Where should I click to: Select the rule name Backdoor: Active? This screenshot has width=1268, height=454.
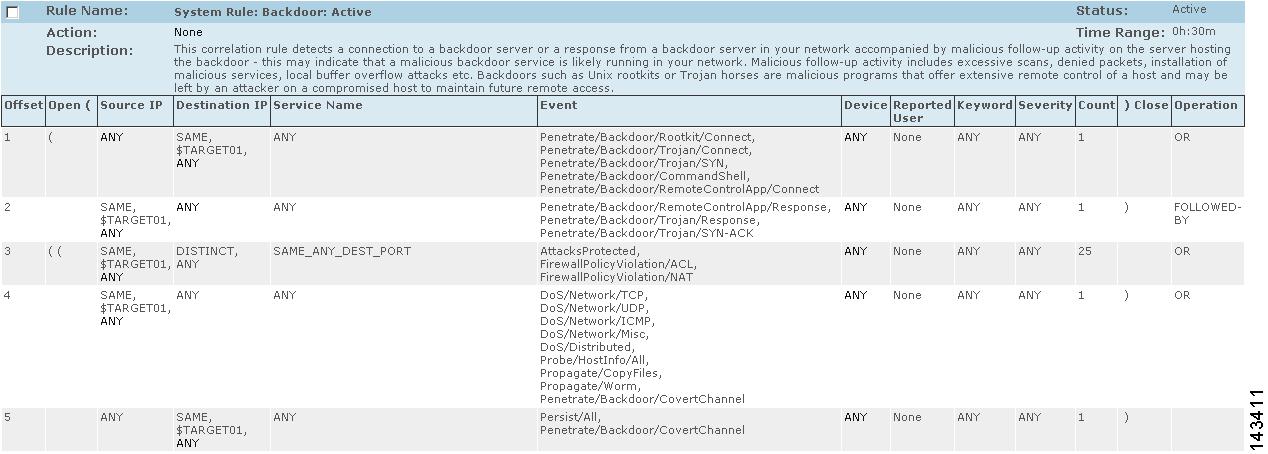tap(272, 13)
